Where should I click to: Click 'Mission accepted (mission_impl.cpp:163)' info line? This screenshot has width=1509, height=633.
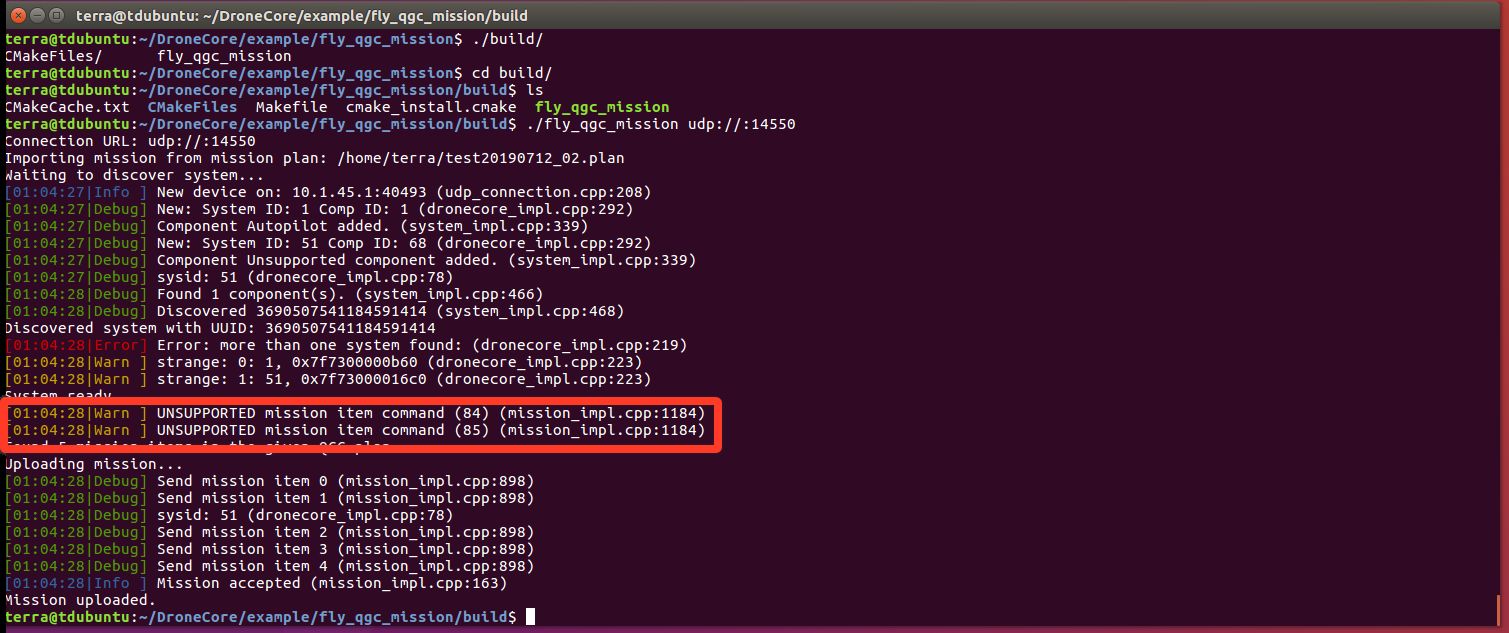(256, 583)
